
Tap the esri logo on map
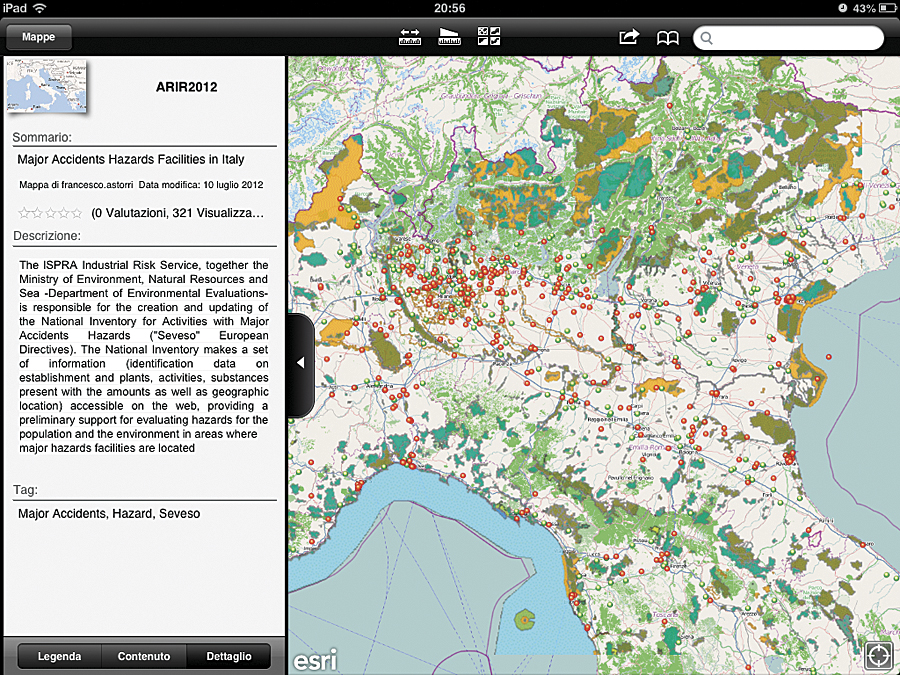315,660
